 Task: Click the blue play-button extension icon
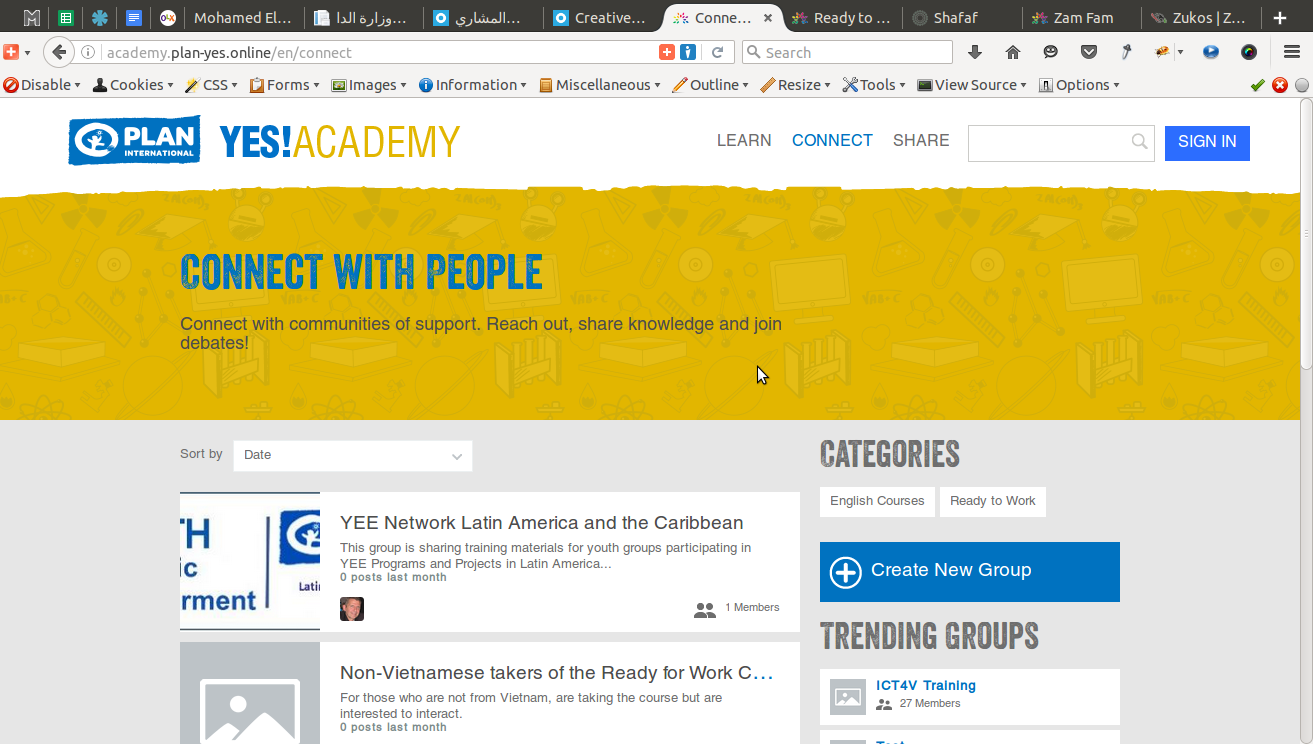(1211, 52)
